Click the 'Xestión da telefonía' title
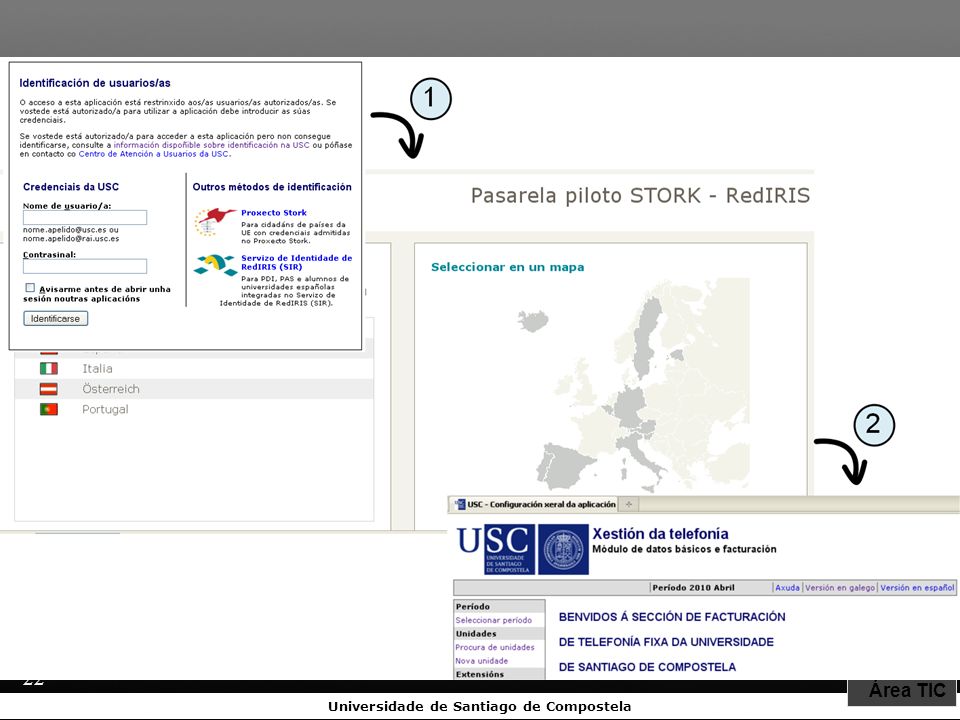960x720 pixels. (x=660, y=534)
